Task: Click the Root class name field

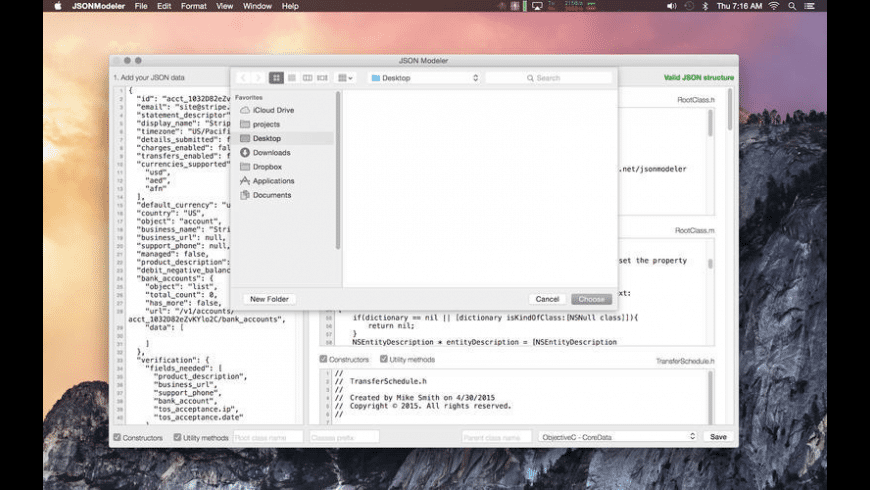Action: 268,437
